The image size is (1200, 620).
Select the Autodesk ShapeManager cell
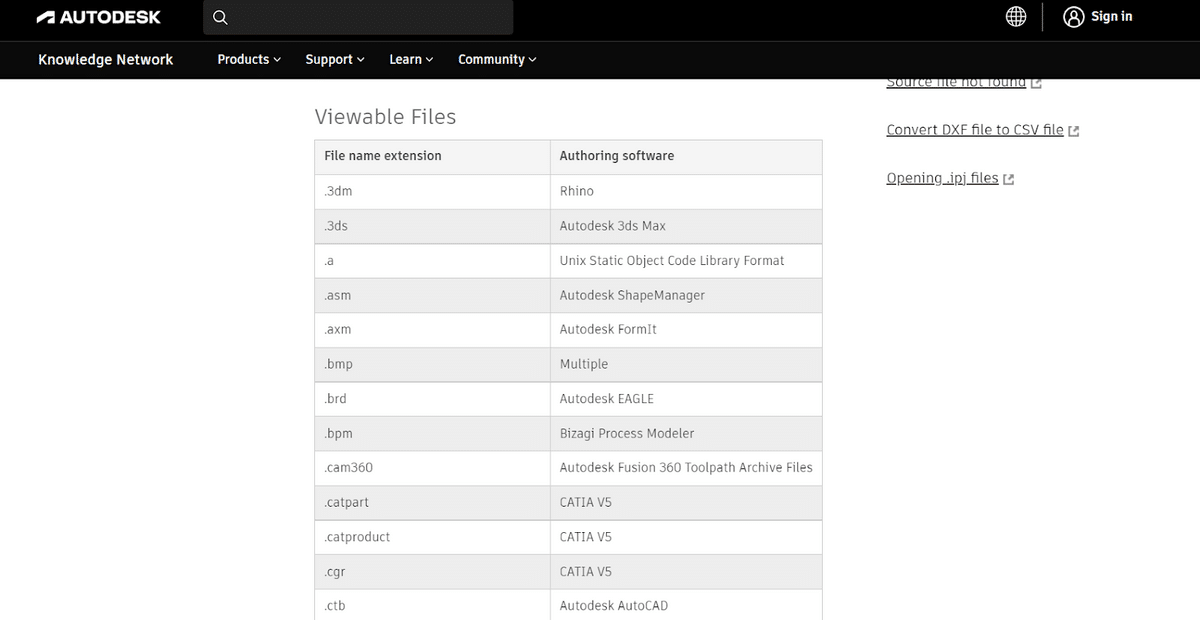[686, 296]
